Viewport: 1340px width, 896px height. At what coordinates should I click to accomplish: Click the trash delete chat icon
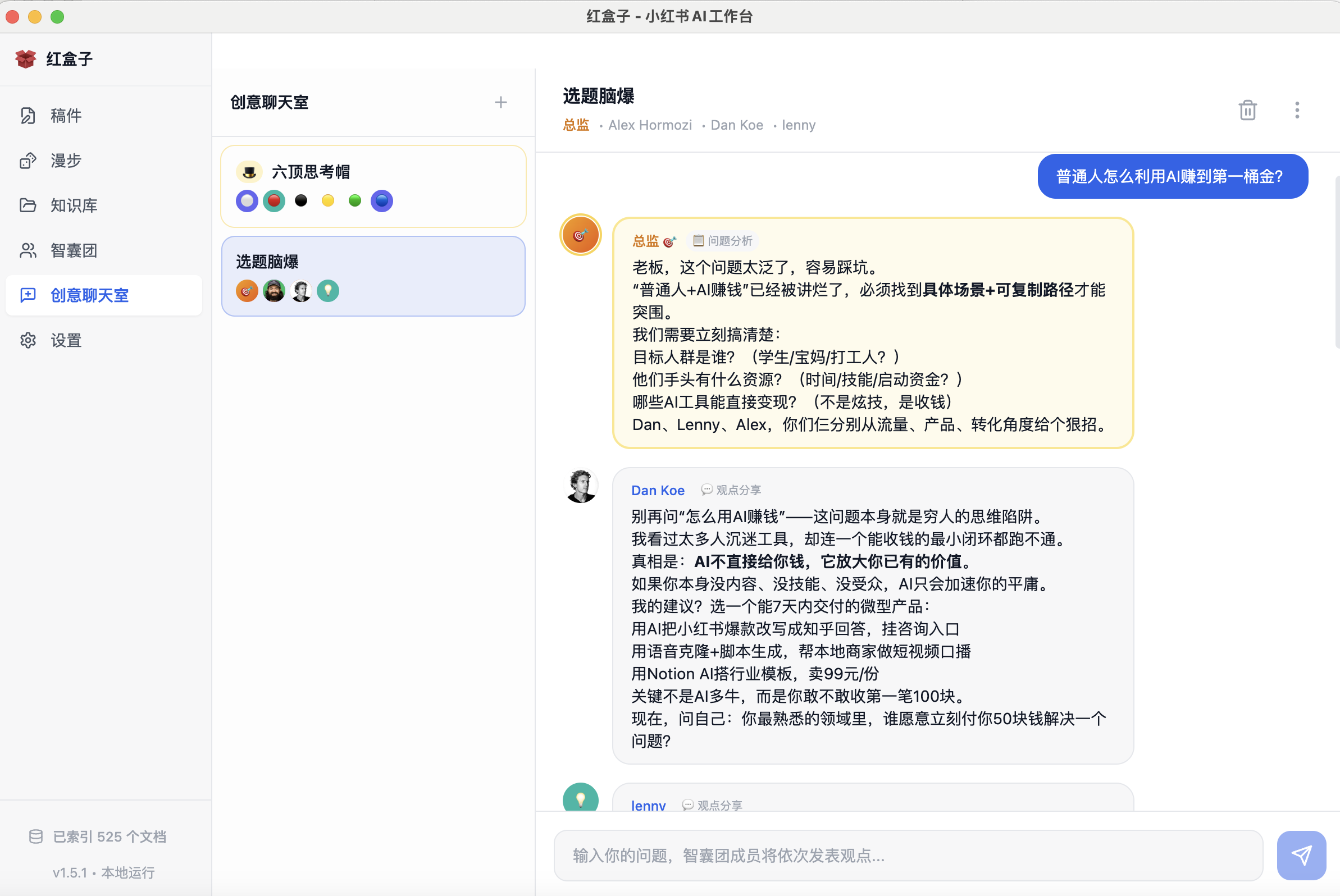tap(1247, 110)
